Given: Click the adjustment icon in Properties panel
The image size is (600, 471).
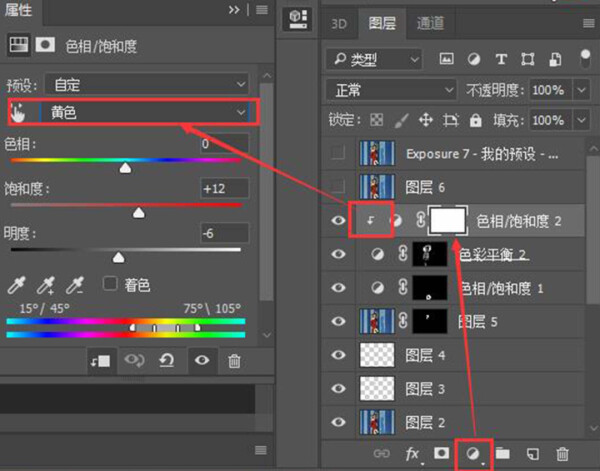Looking at the screenshot, I should [18, 45].
